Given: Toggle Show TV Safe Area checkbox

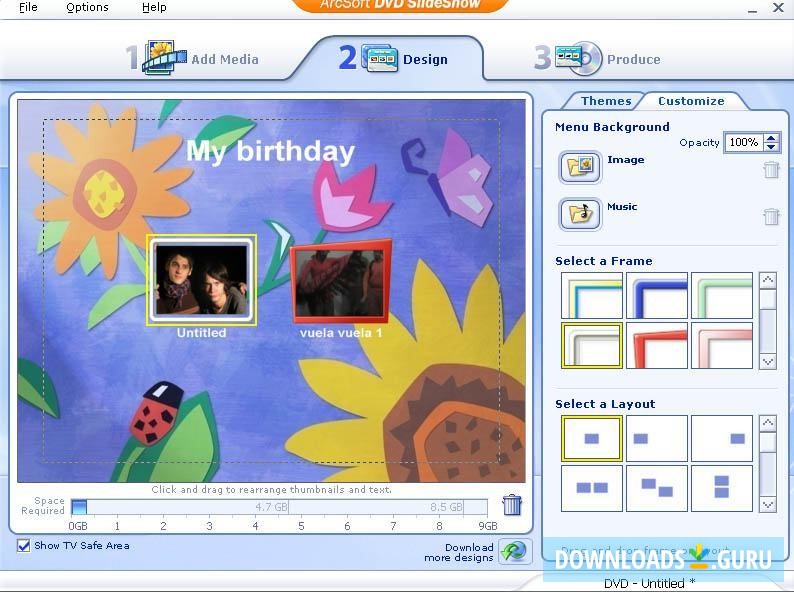Looking at the screenshot, I should [23, 545].
